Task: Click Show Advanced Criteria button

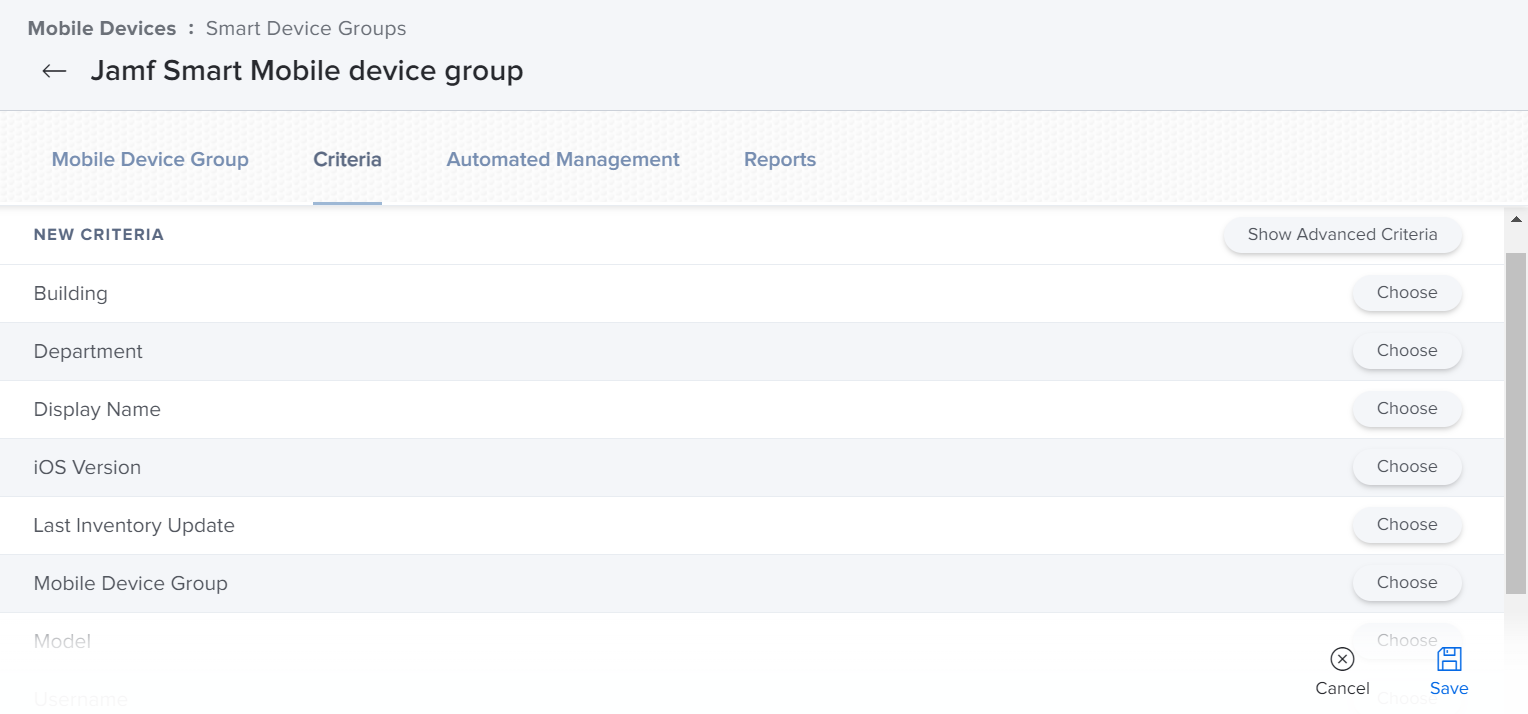Action: (x=1342, y=235)
